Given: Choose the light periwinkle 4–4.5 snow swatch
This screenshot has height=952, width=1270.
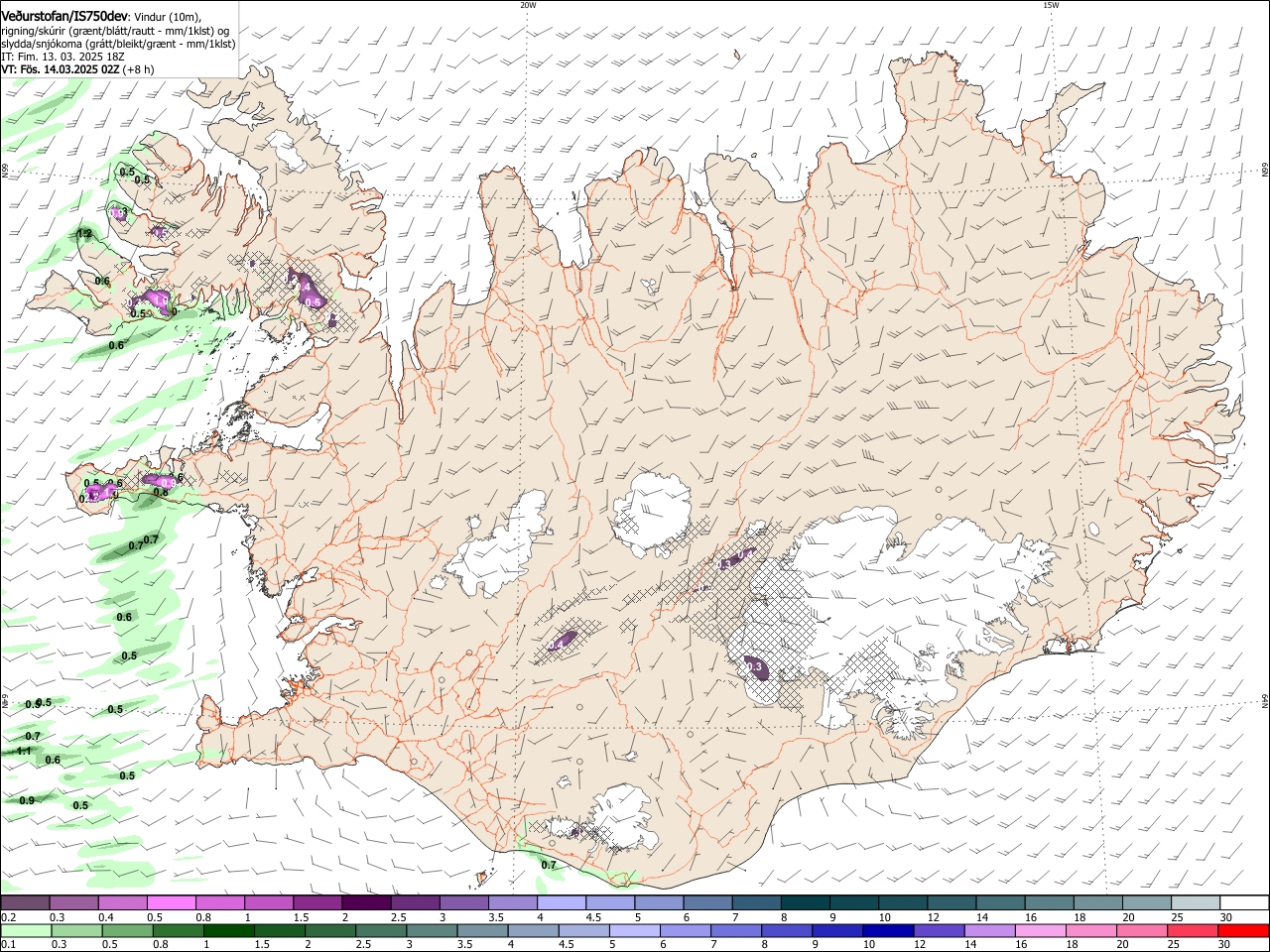Looking at the screenshot, I should coord(562,903).
